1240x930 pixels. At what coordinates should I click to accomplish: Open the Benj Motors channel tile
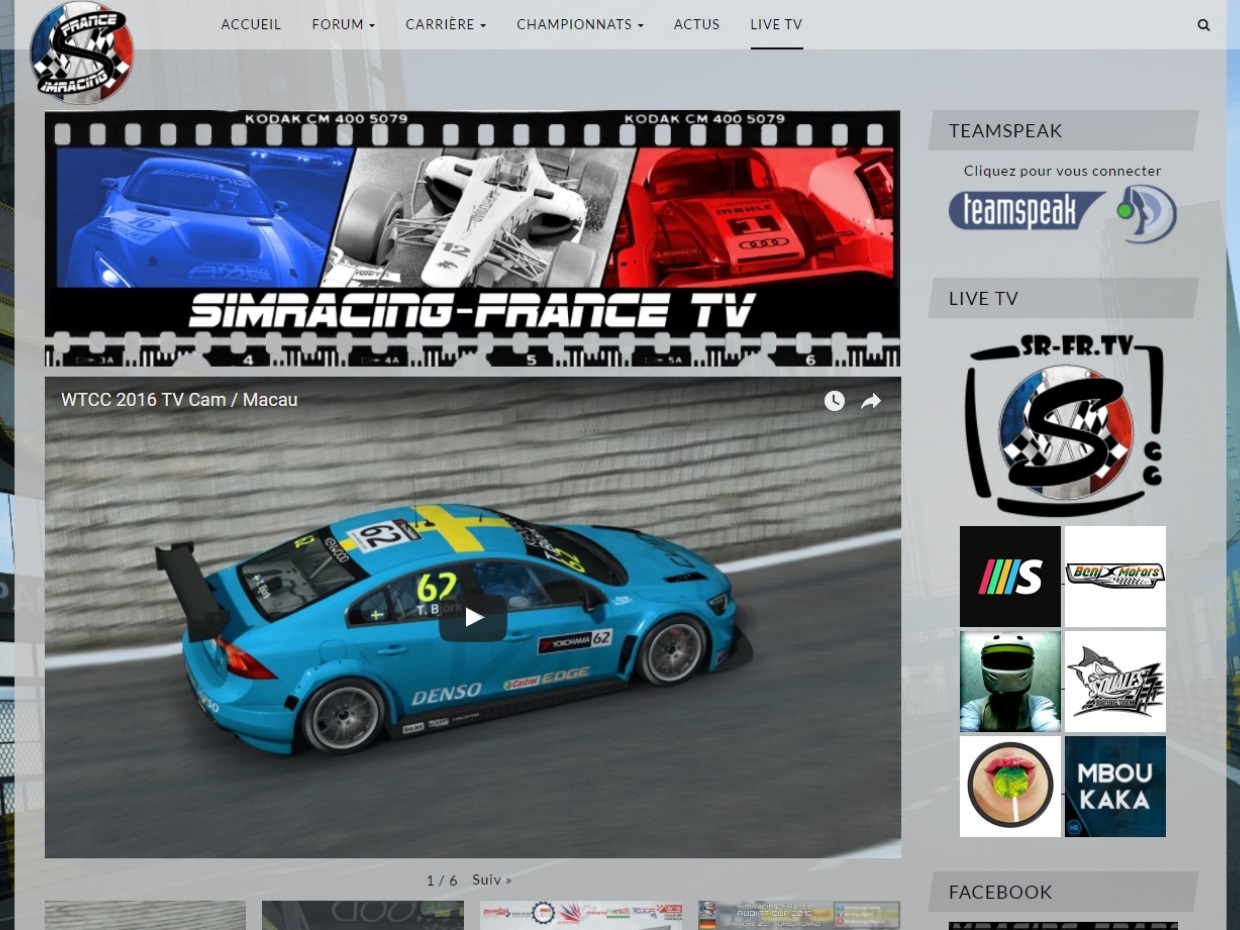[x=1115, y=576]
